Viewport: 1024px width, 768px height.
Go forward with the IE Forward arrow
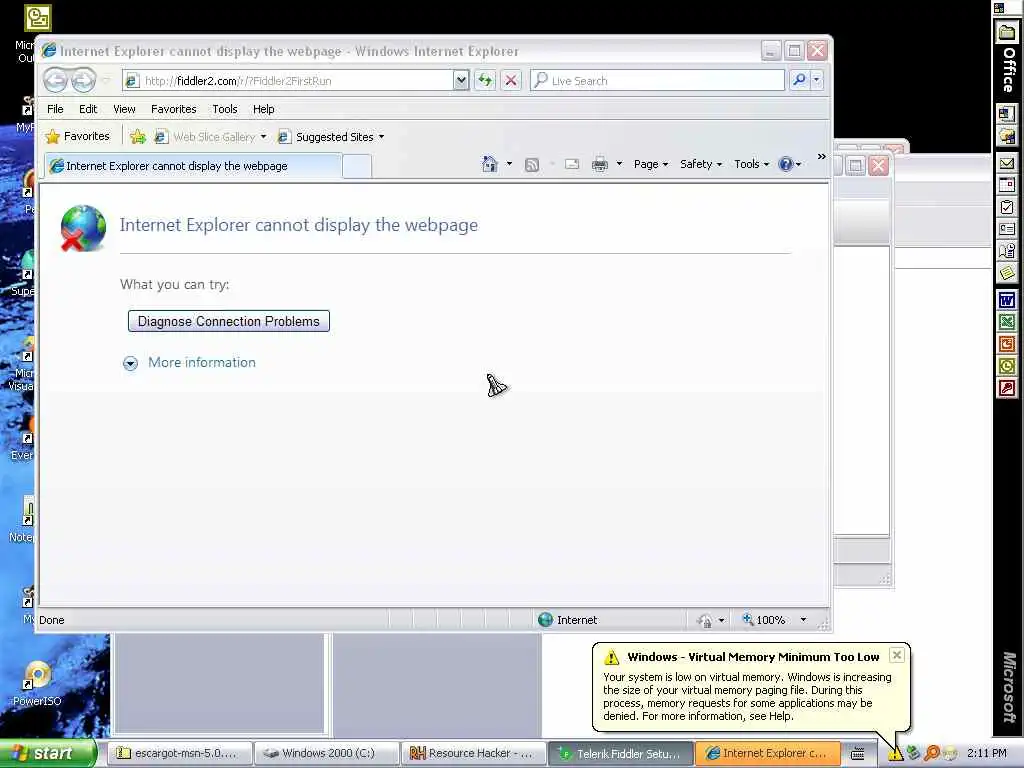[84, 80]
